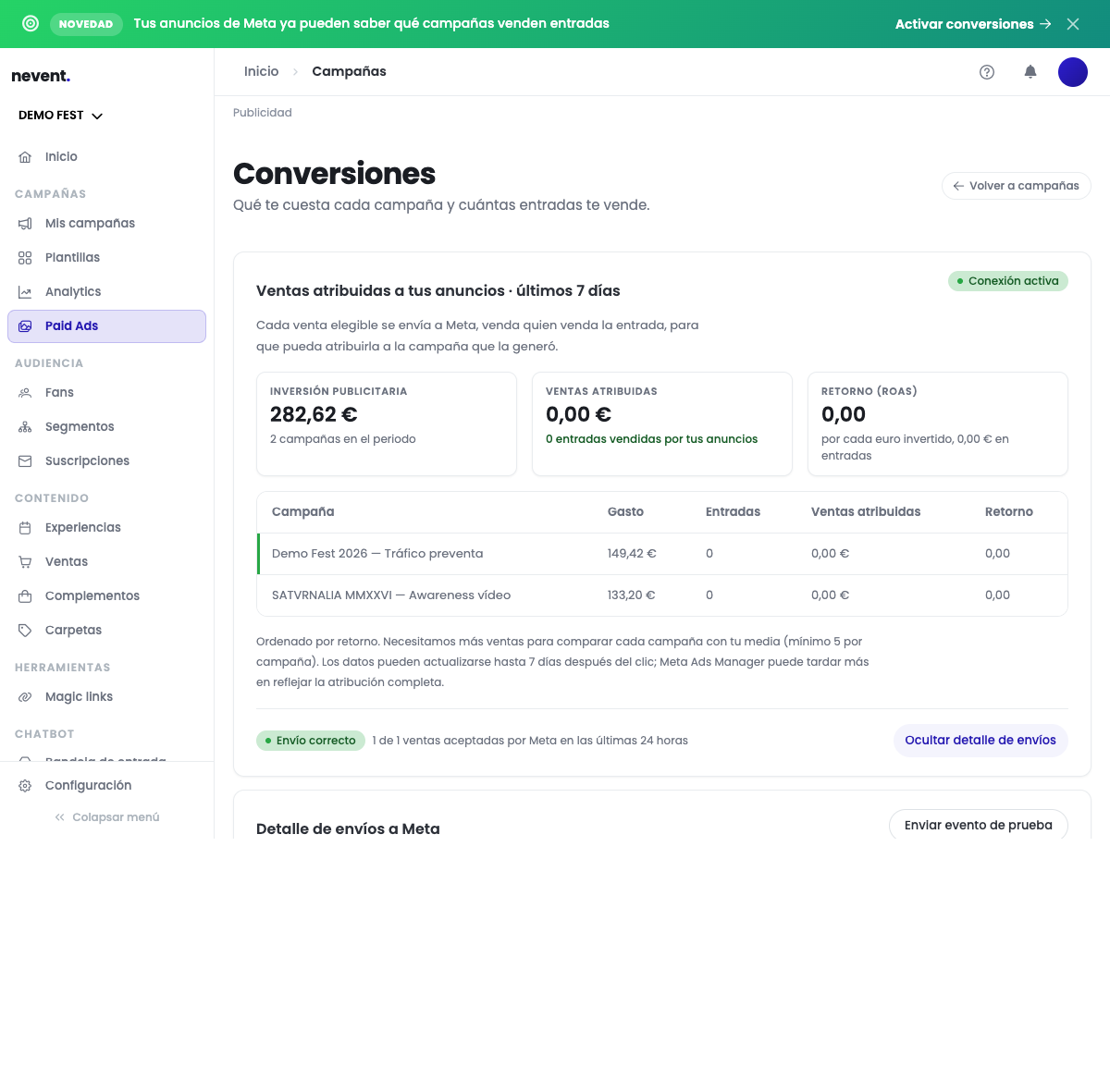Expand the DEMO FEST account dropdown
The height and width of the screenshot is (1092, 1110).
(x=61, y=116)
